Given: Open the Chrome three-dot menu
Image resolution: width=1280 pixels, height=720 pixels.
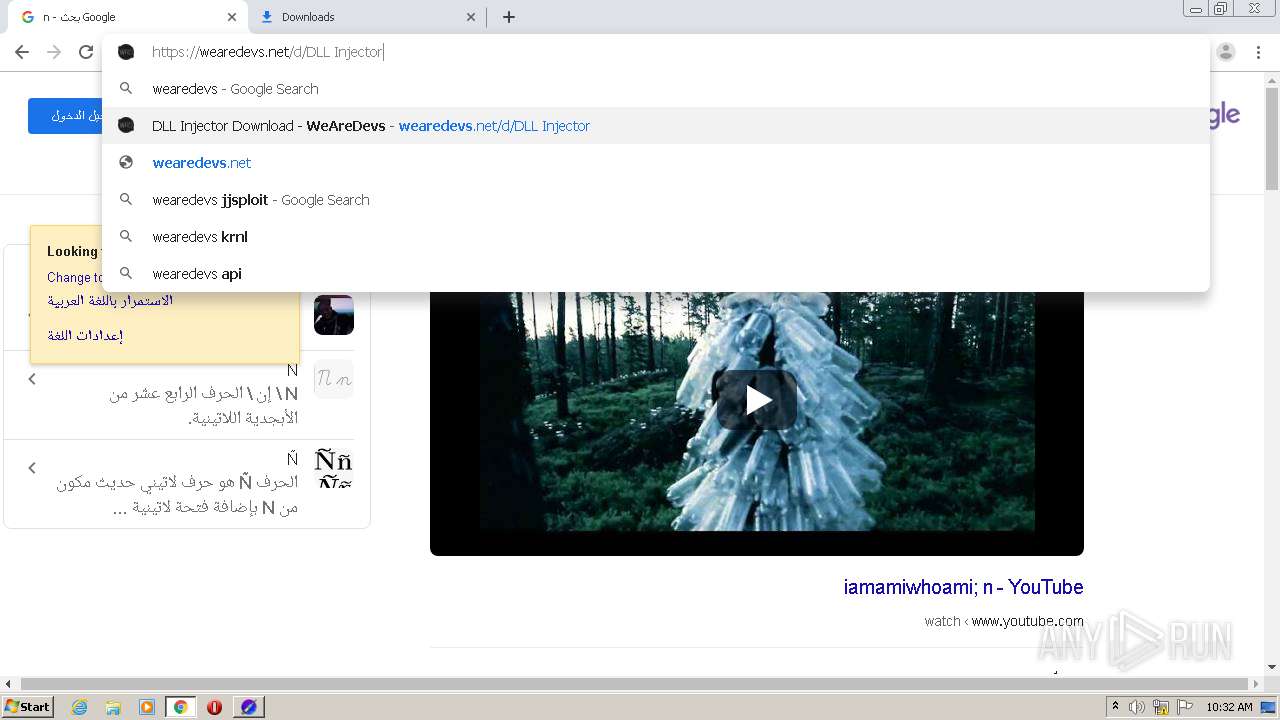Looking at the screenshot, I should tap(1259, 52).
